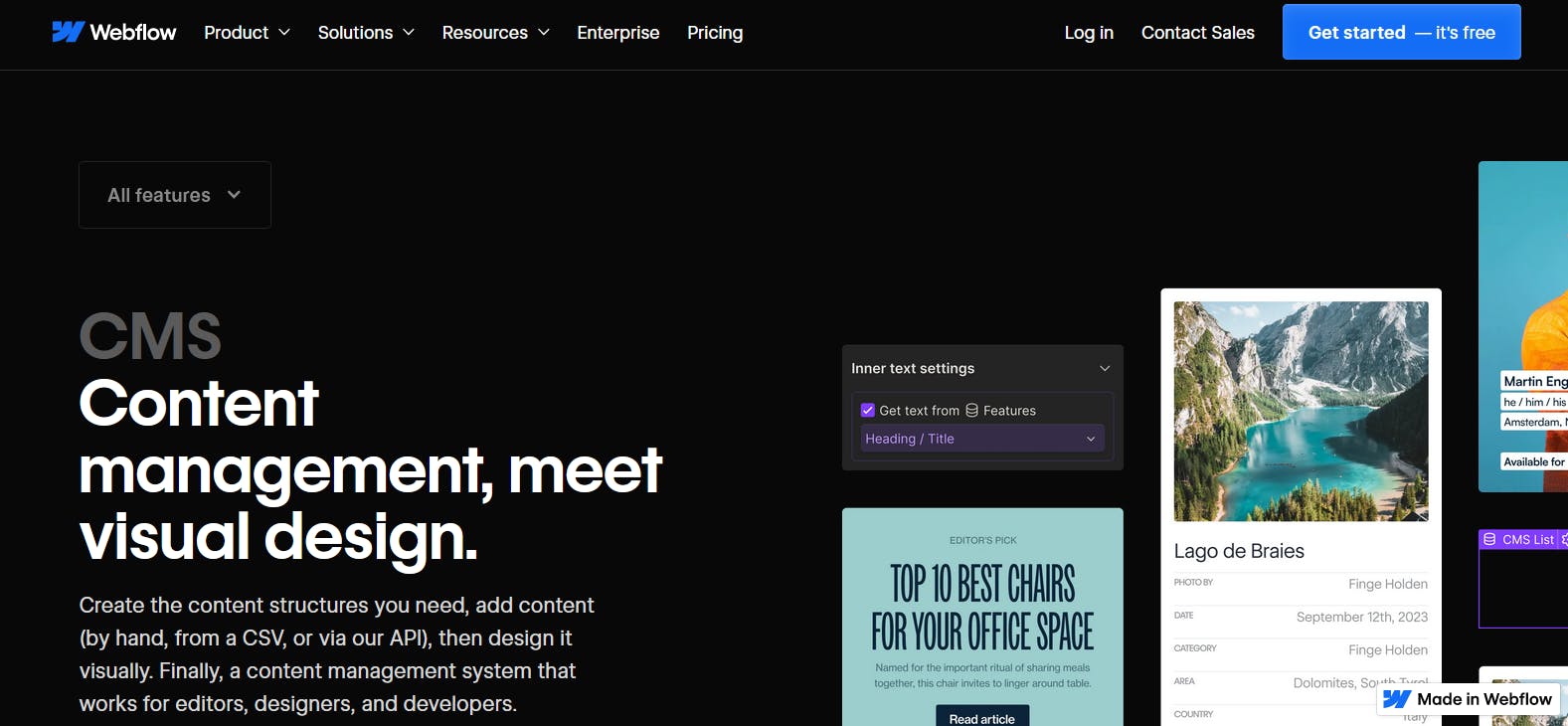The image size is (1568, 726).
Task: Click the he / him / his pronoun tag
Action: click(1534, 402)
